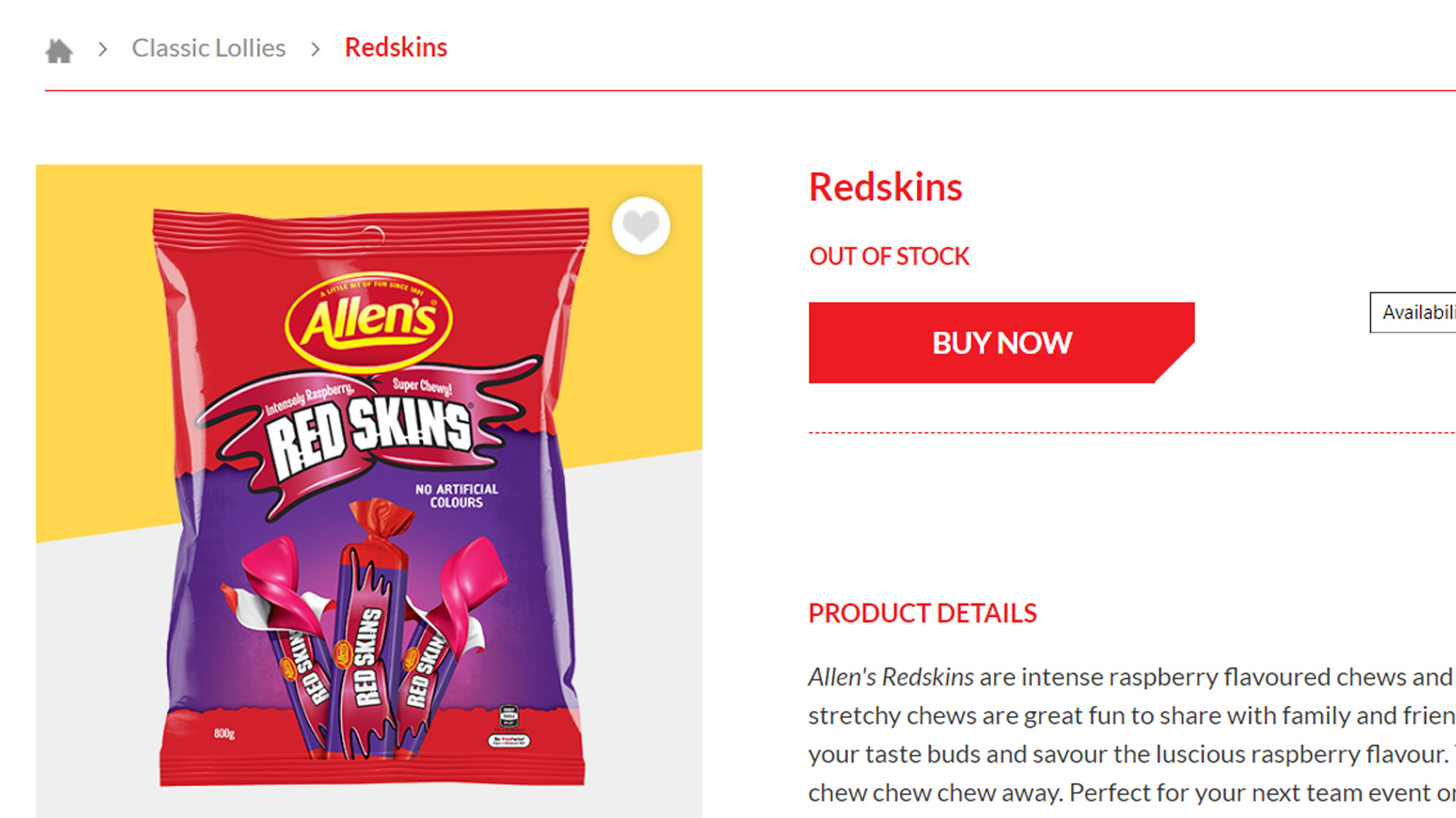The image size is (1456, 818).
Task: Click the health star rating icon on bag
Action: point(509,716)
